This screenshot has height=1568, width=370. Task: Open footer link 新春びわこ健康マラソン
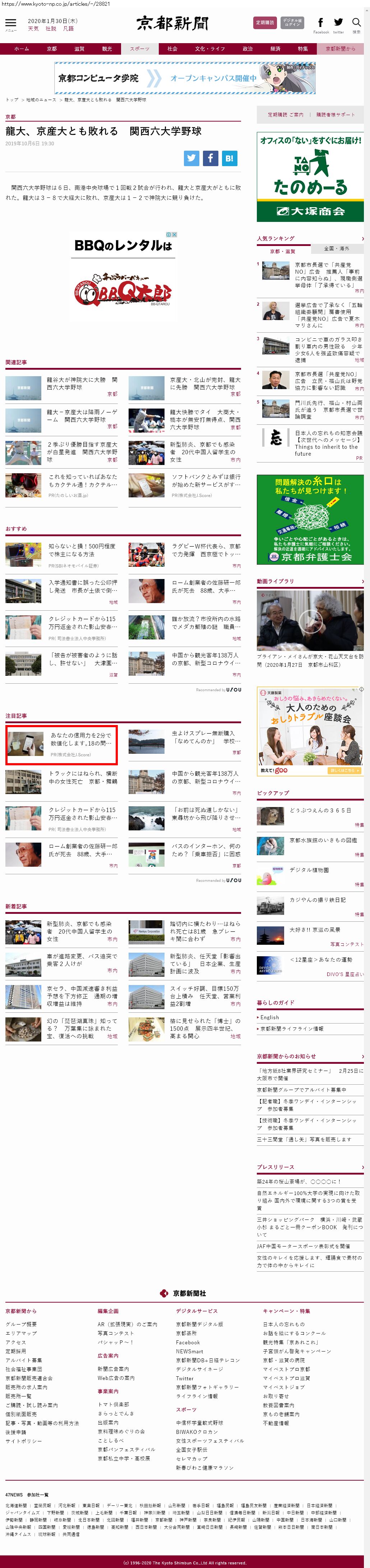[204, 1468]
